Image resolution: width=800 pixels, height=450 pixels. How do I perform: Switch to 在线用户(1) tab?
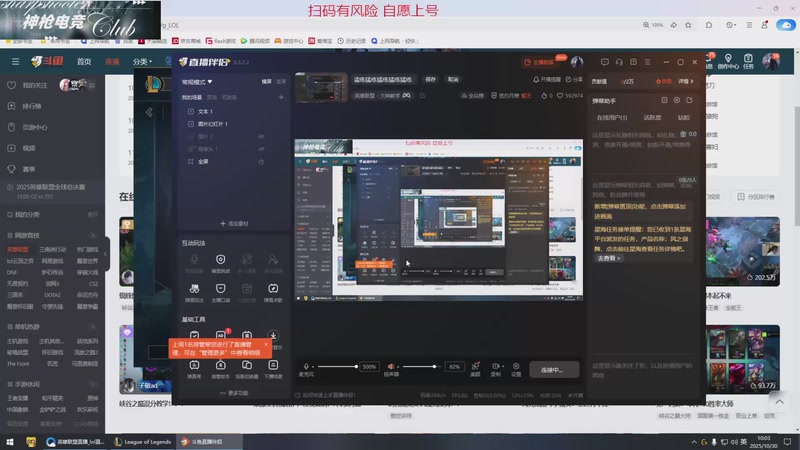[x=612, y=117]
